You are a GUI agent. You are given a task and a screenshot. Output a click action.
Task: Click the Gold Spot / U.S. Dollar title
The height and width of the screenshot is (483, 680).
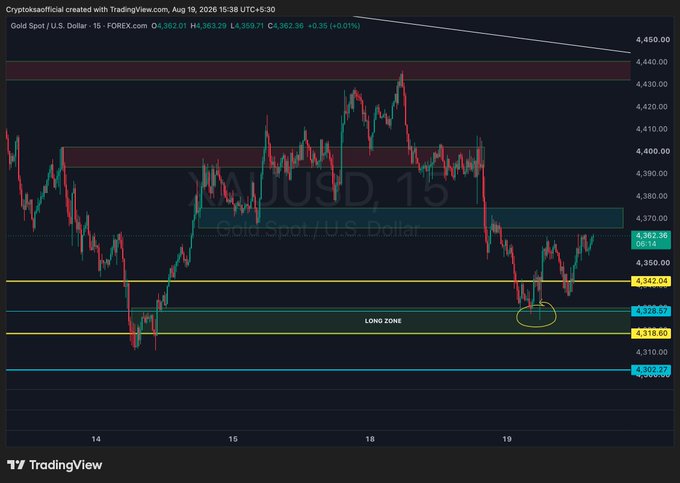point(51,26)
